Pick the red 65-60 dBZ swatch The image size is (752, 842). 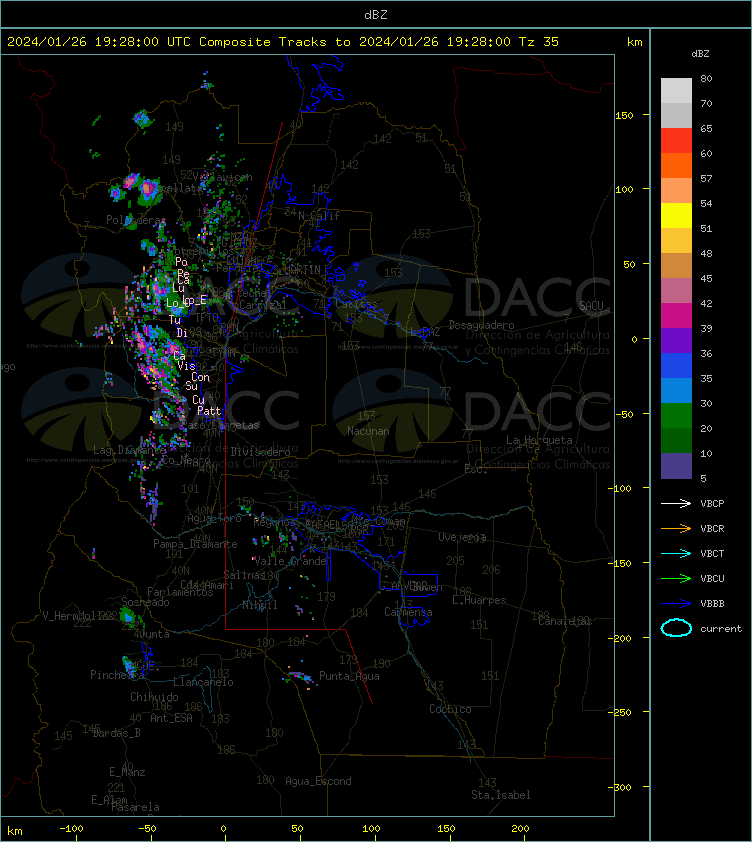(676, 141)
